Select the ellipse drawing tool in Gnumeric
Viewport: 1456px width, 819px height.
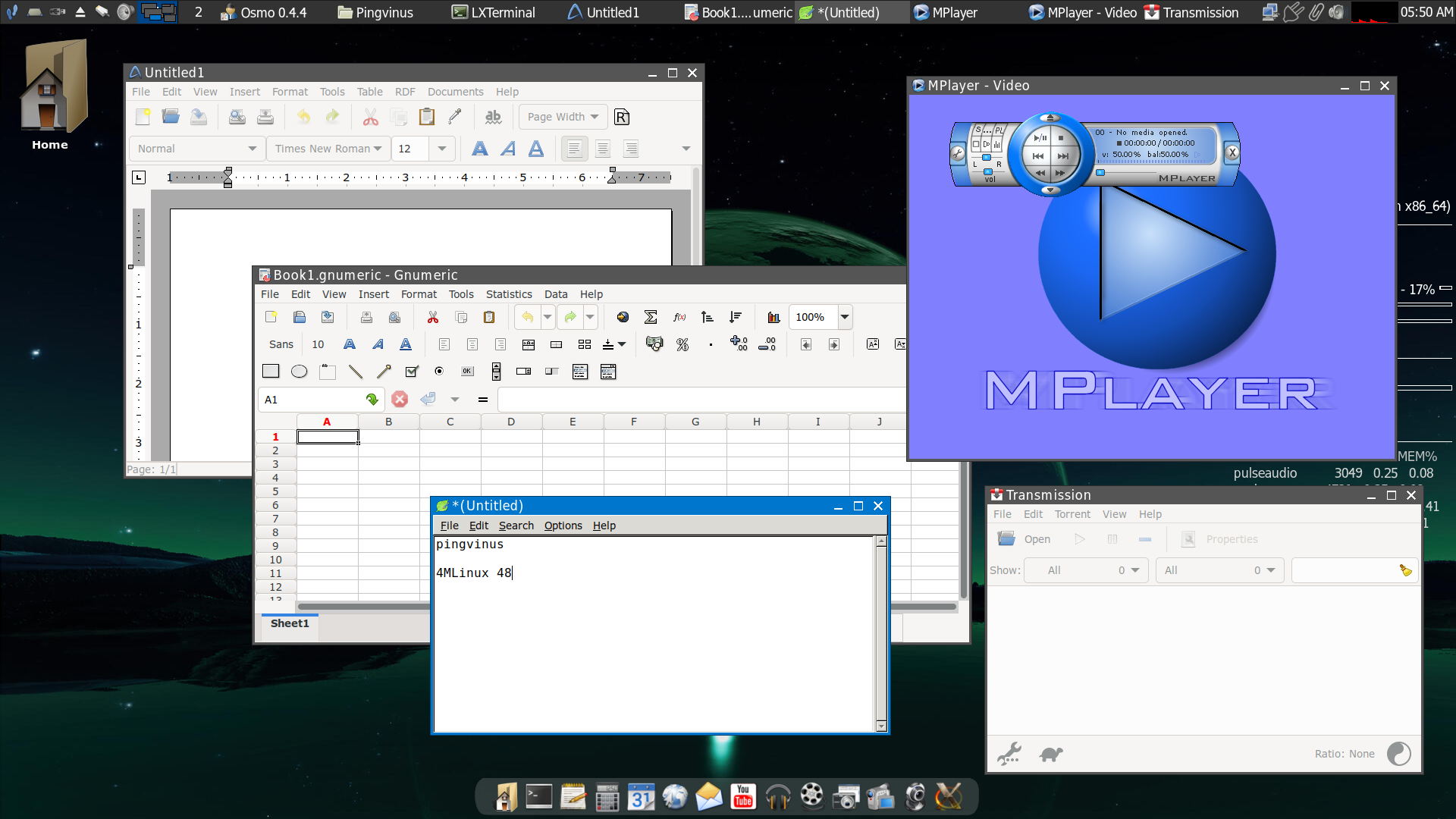[299, 372]
